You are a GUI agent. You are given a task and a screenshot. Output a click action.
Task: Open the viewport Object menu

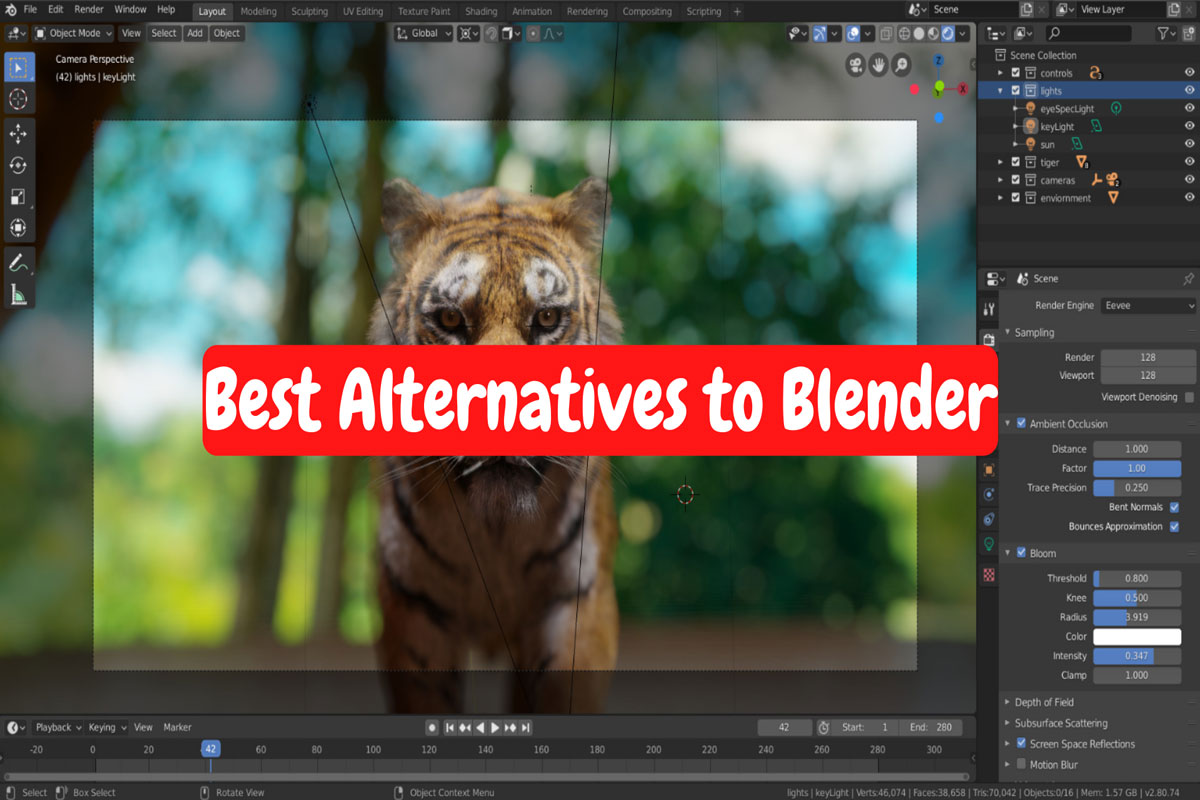227,33
